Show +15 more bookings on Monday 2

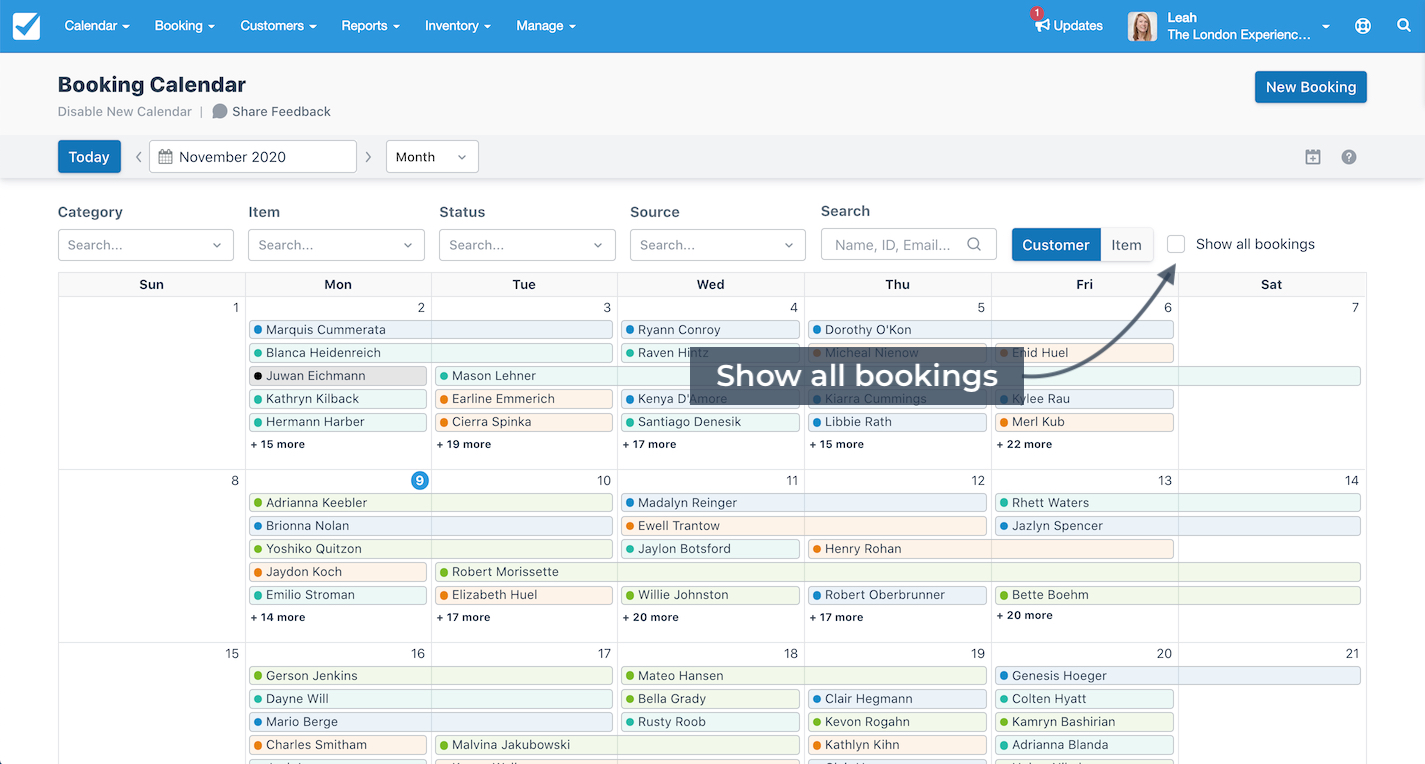pyautogui.click(x=278, y=444)
